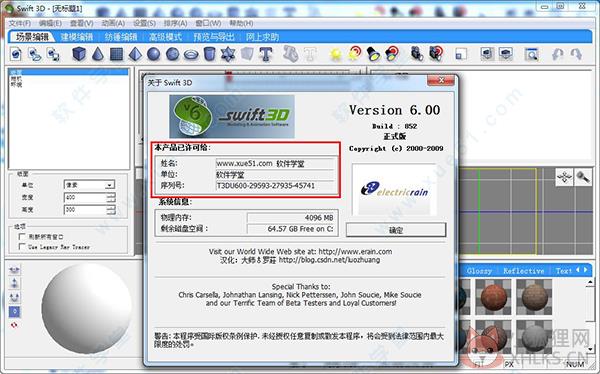Click the material gallery scrollbar up arrow

coord(590,283)
